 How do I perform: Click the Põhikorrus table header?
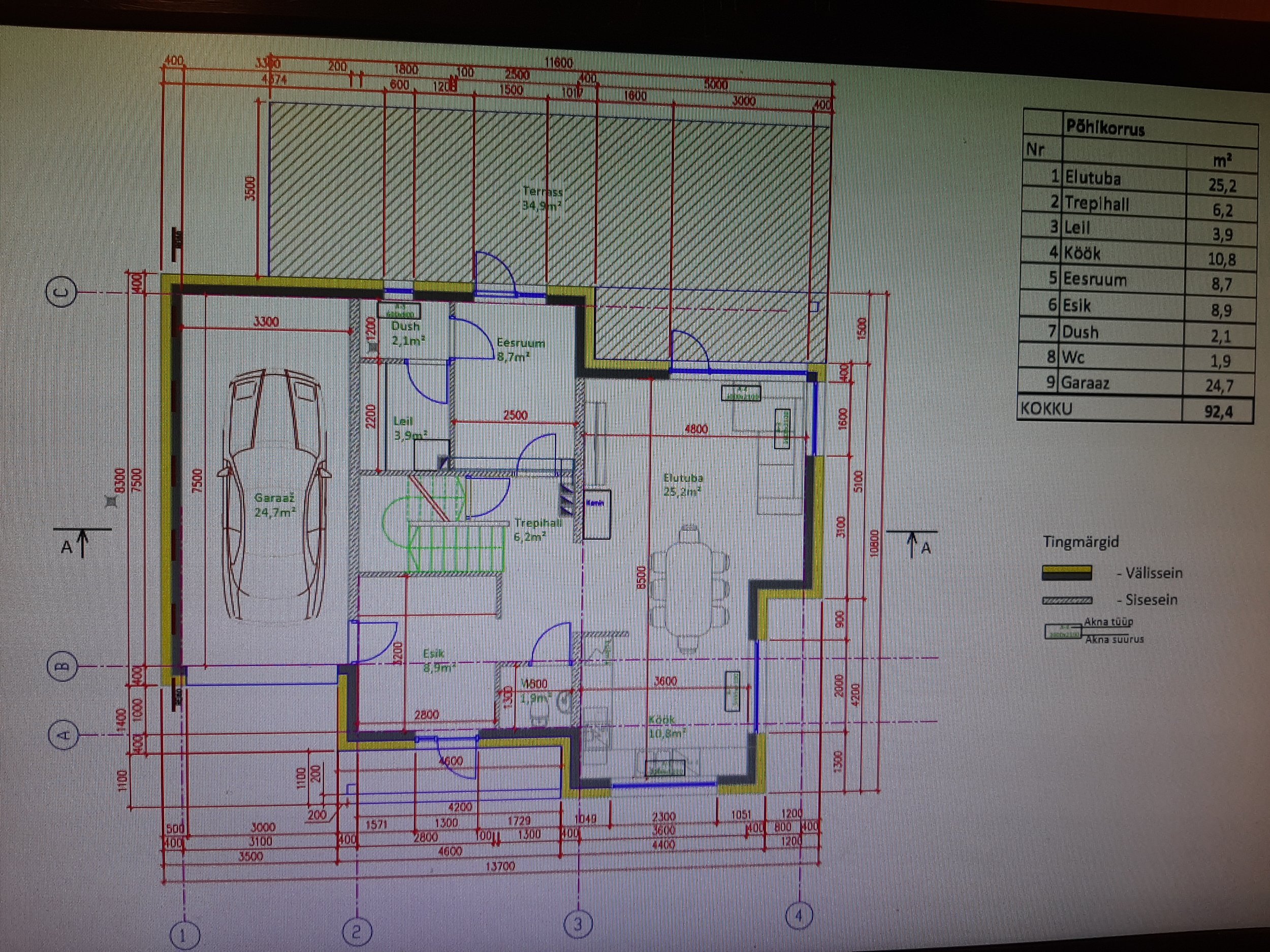(x=1105, y=127)
